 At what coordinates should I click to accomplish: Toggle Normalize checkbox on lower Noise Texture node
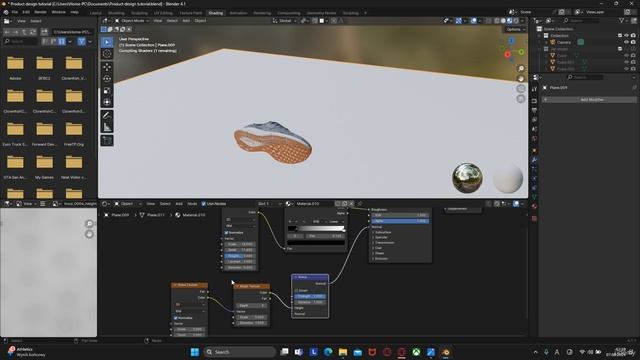(176, 318)
